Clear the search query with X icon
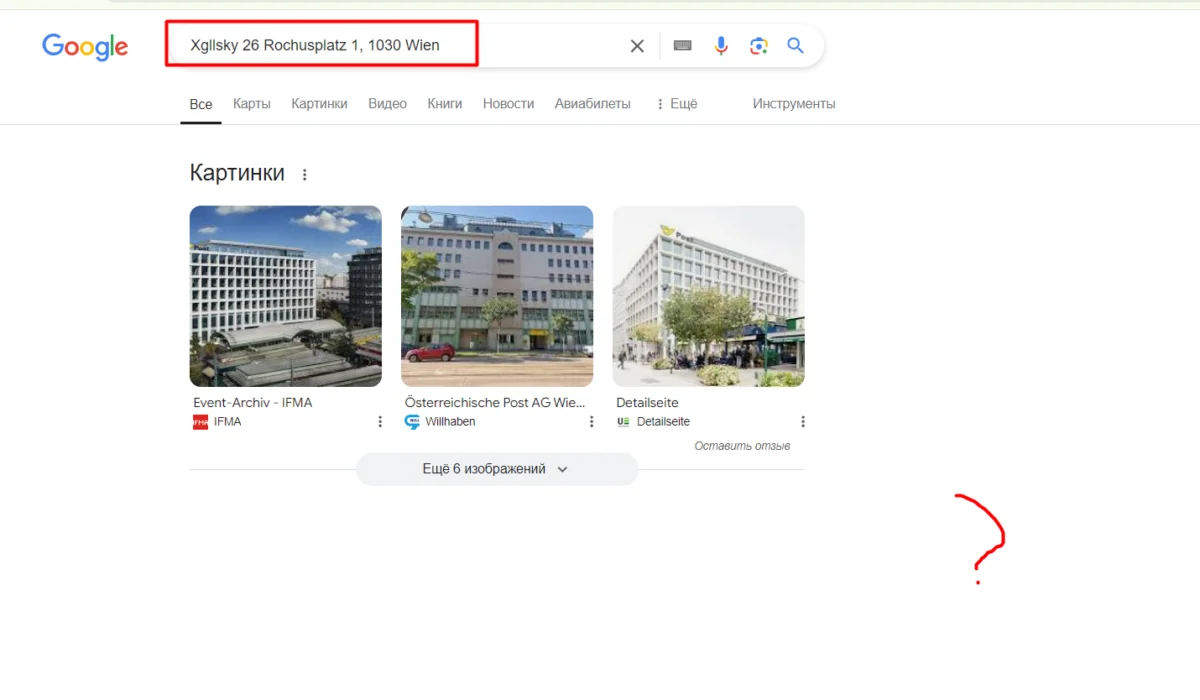 pos(637,46)
